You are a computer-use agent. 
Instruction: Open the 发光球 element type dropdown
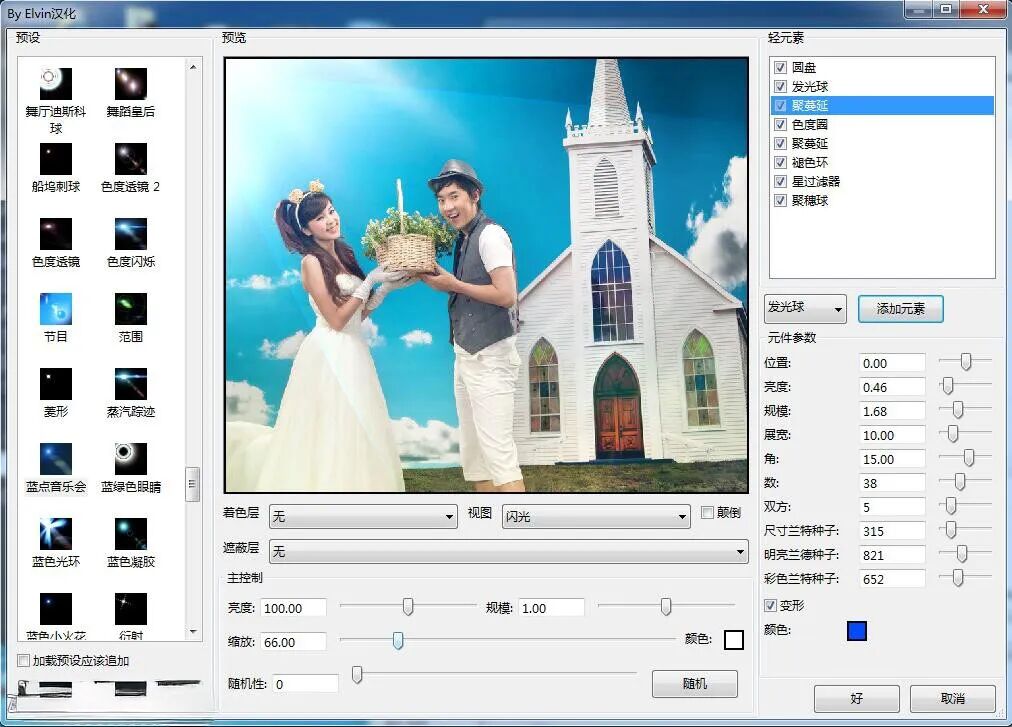pyautogui.click(x=806, y=309)
